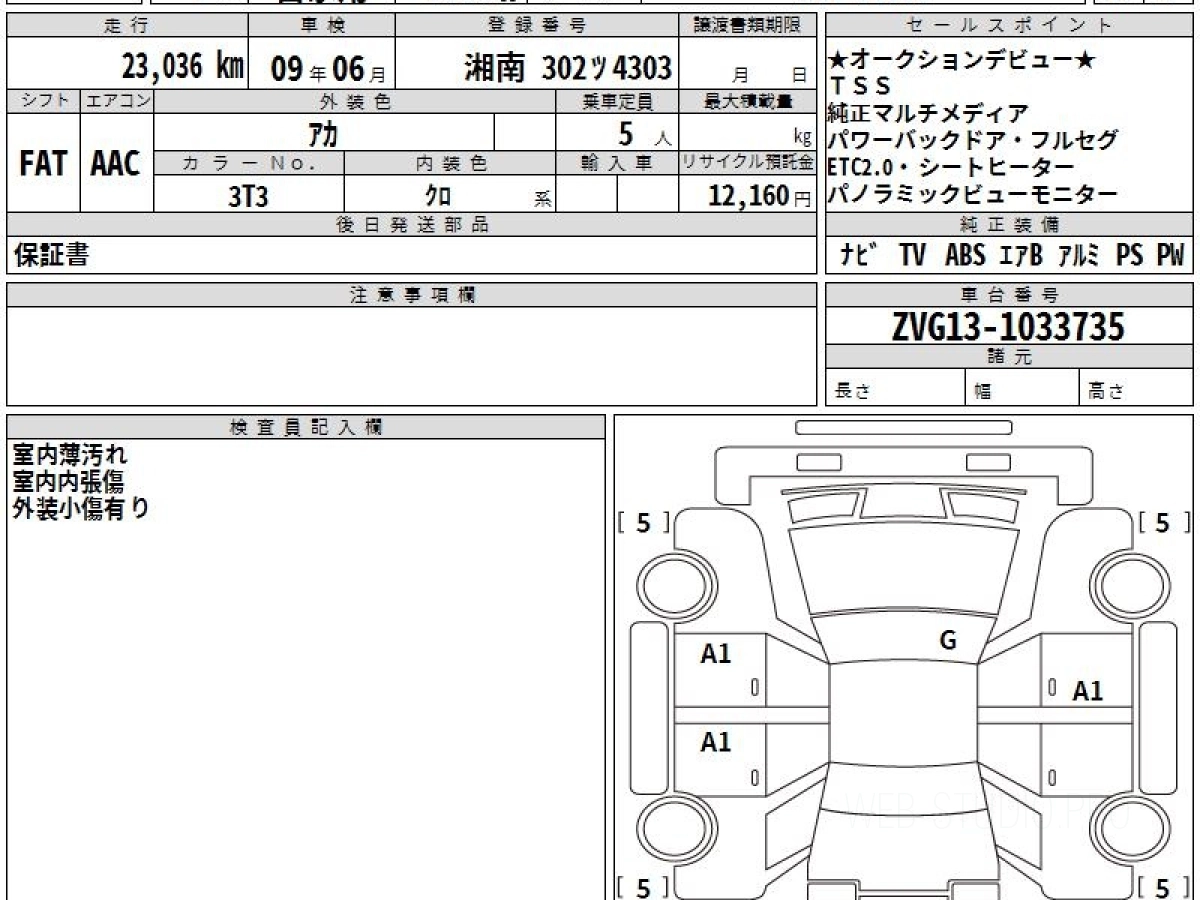Click the 幅 dimension label
Screen dimensions: 1200x900
983,392
